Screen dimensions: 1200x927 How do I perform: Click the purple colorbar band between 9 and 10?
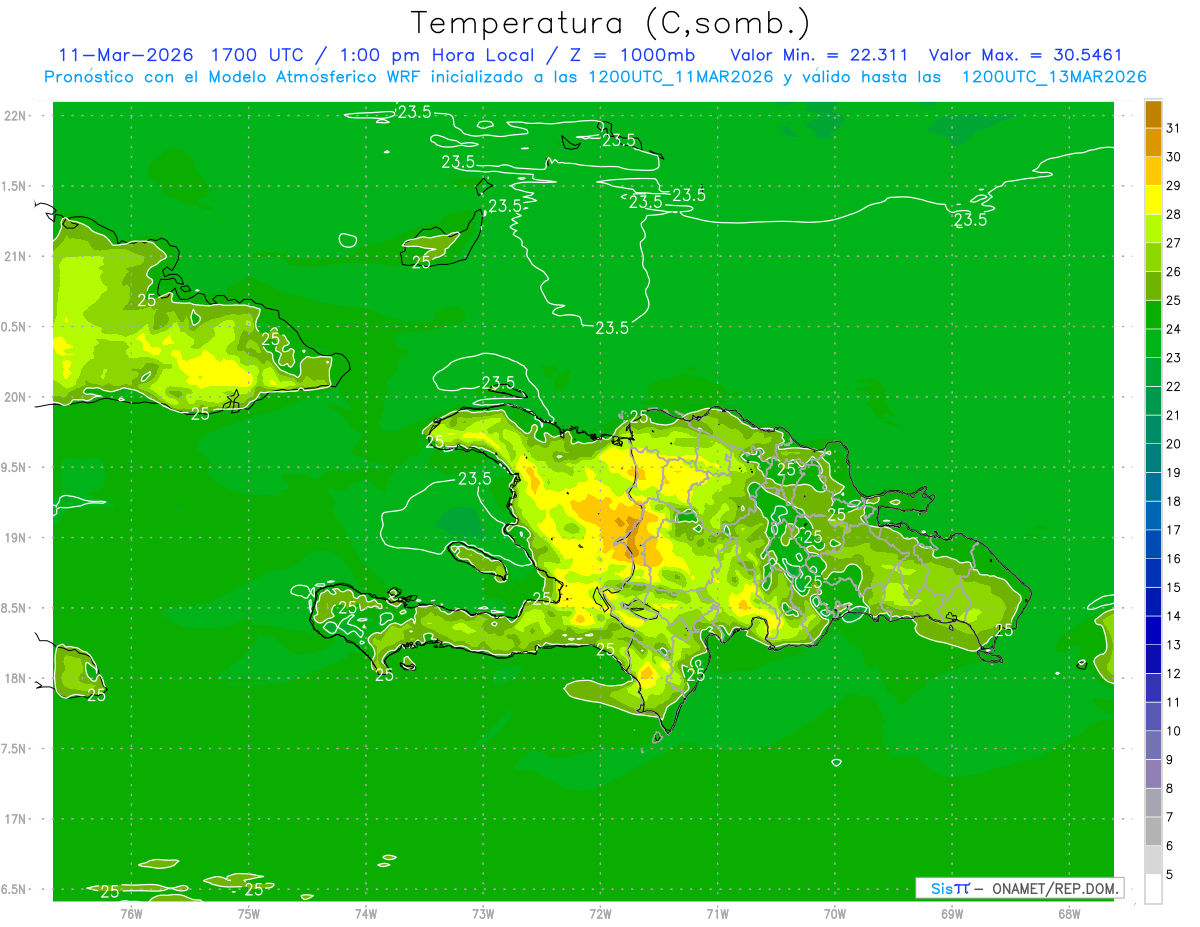1154,745
